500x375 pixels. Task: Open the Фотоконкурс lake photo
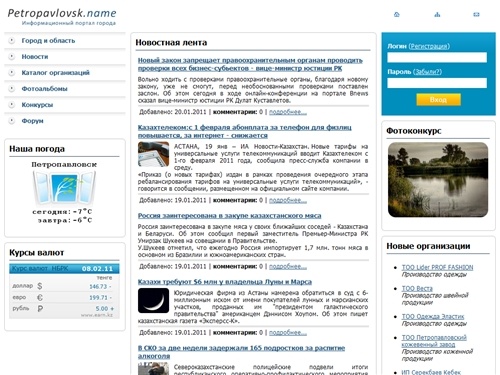coord(438,180)
